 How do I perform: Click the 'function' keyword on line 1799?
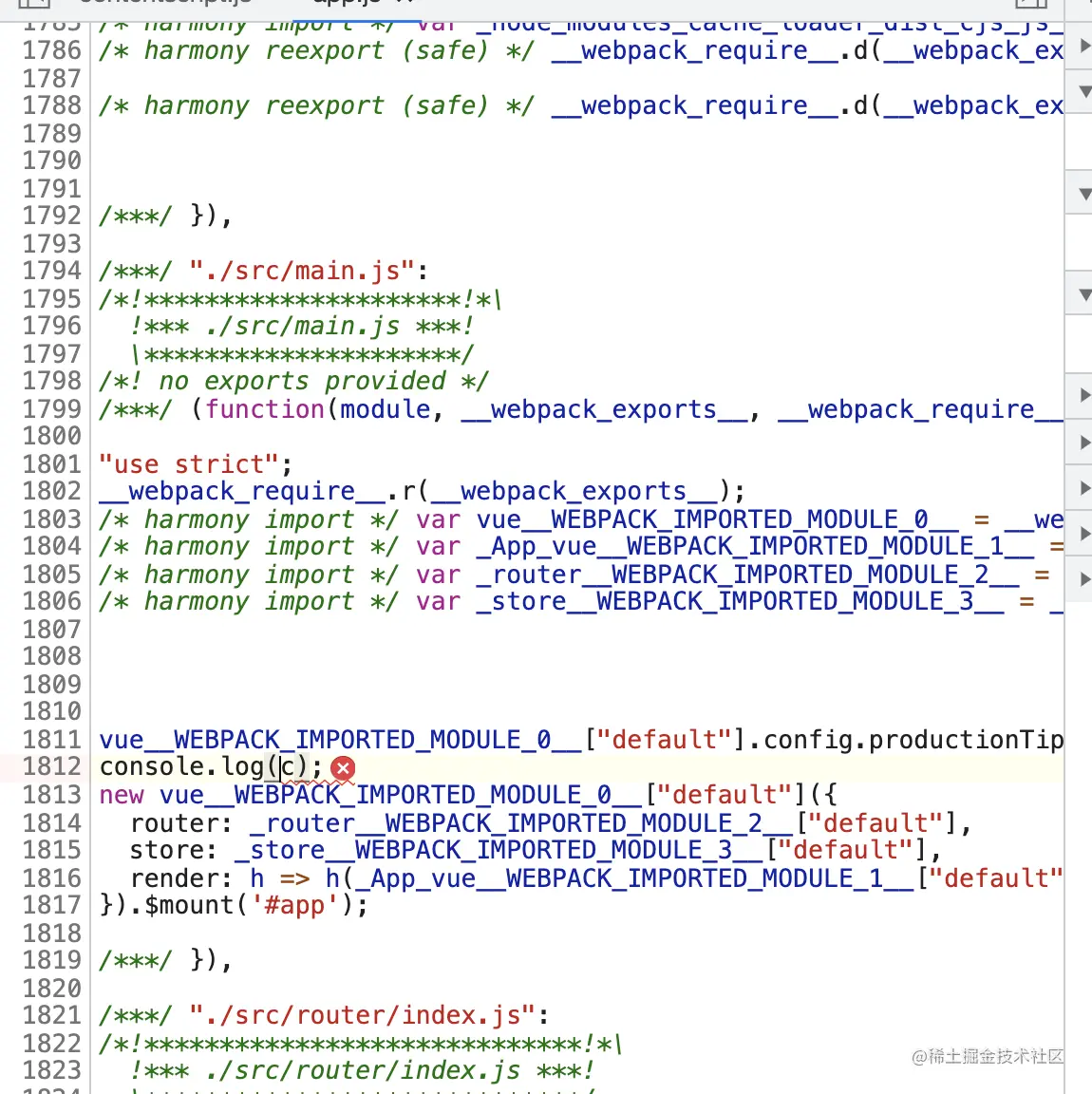coord(265,409)
